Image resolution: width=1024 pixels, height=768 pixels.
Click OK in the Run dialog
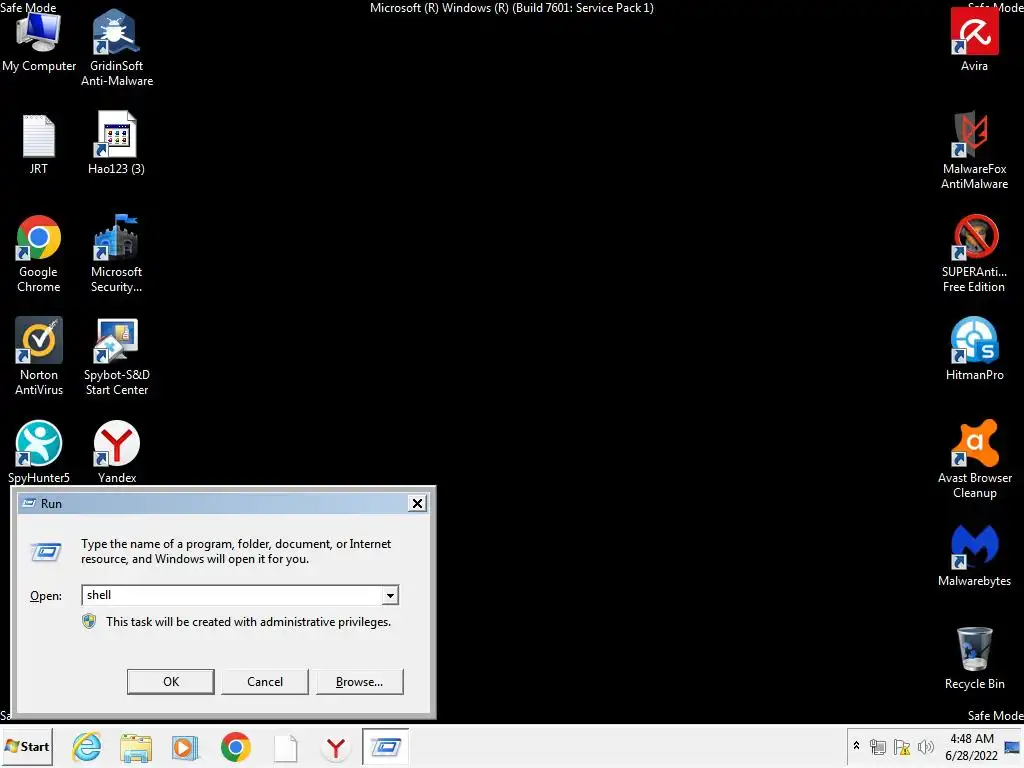point(170,681)
